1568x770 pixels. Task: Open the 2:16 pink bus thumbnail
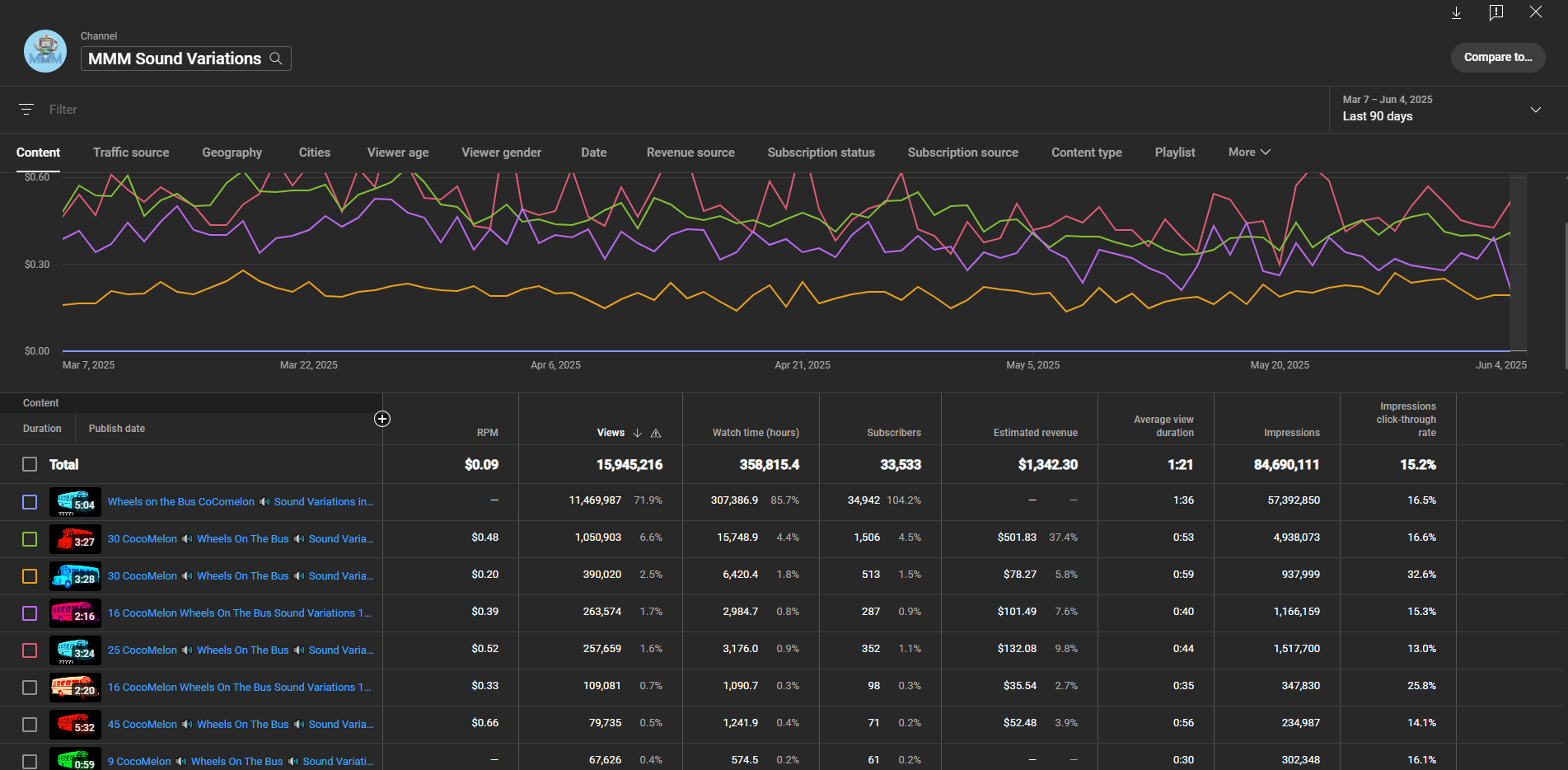[x=75, y=613]
